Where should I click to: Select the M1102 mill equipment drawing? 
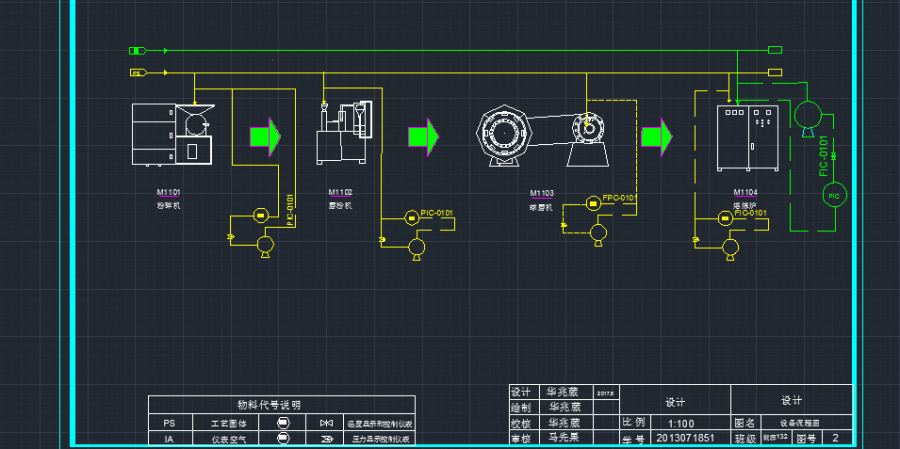coord(344,133)
